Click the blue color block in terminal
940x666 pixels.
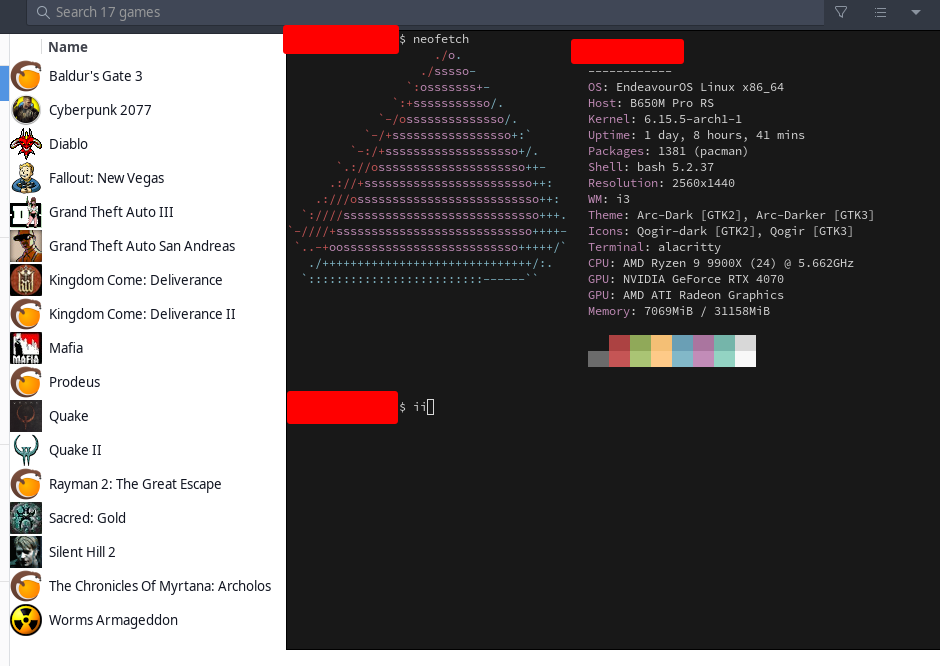(x=682, y=351)
